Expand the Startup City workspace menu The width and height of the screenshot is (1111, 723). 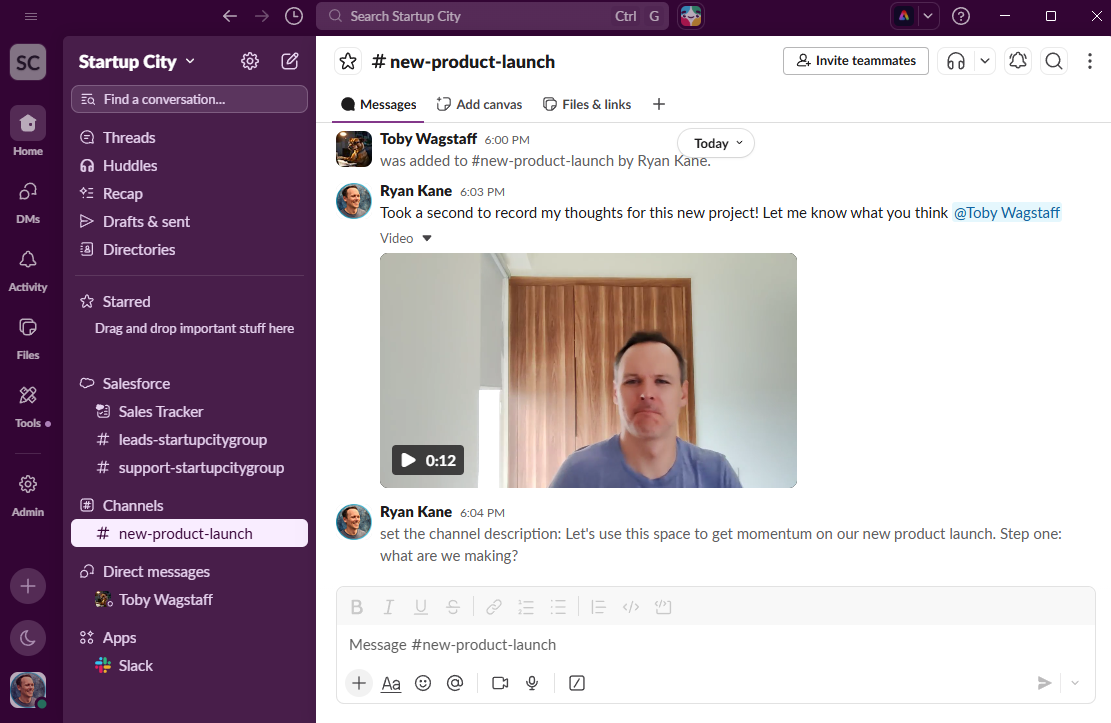[137, 62]
